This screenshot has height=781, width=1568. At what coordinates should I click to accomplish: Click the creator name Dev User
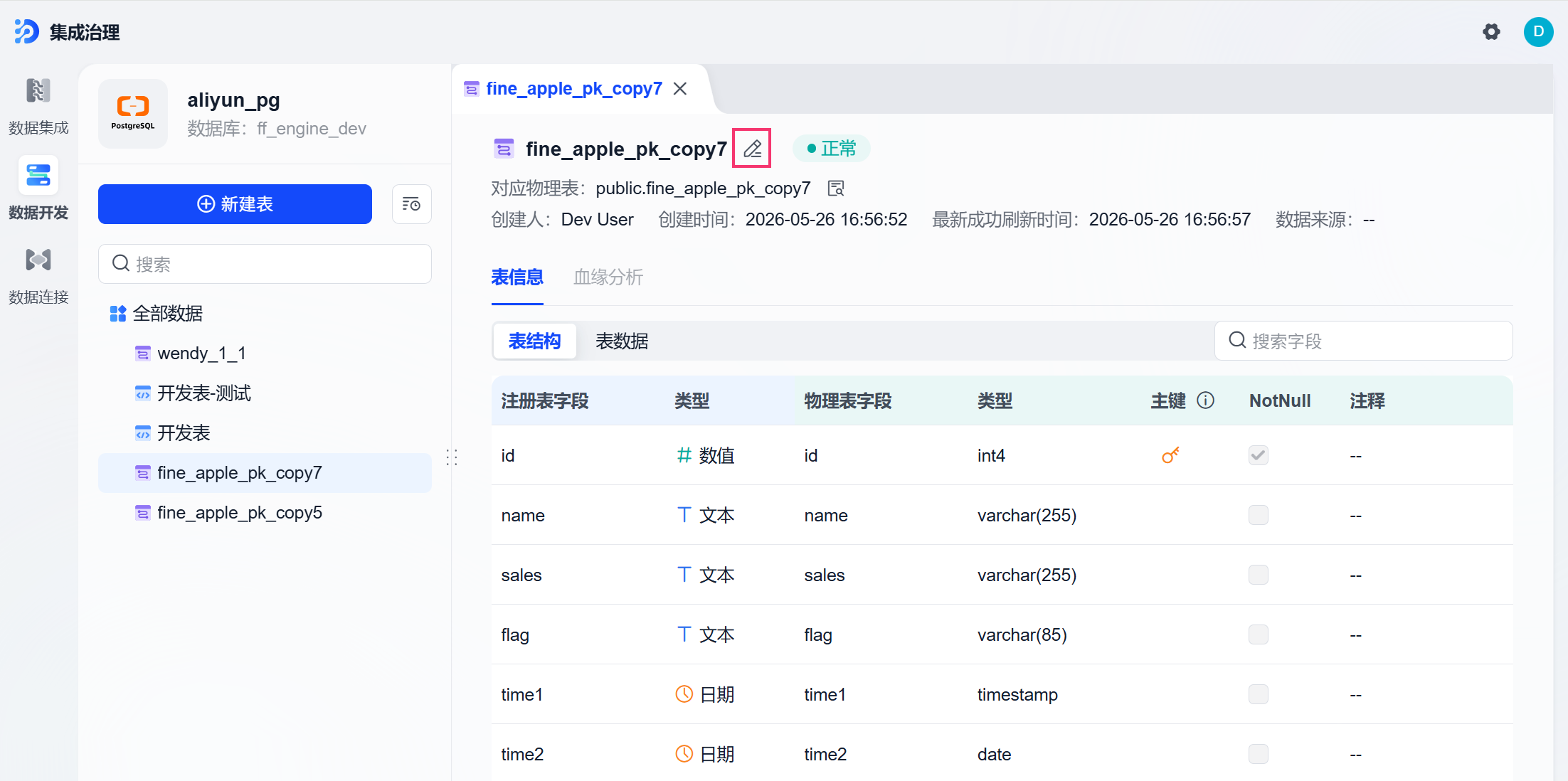pyautogui.click(x=597, y=220)
